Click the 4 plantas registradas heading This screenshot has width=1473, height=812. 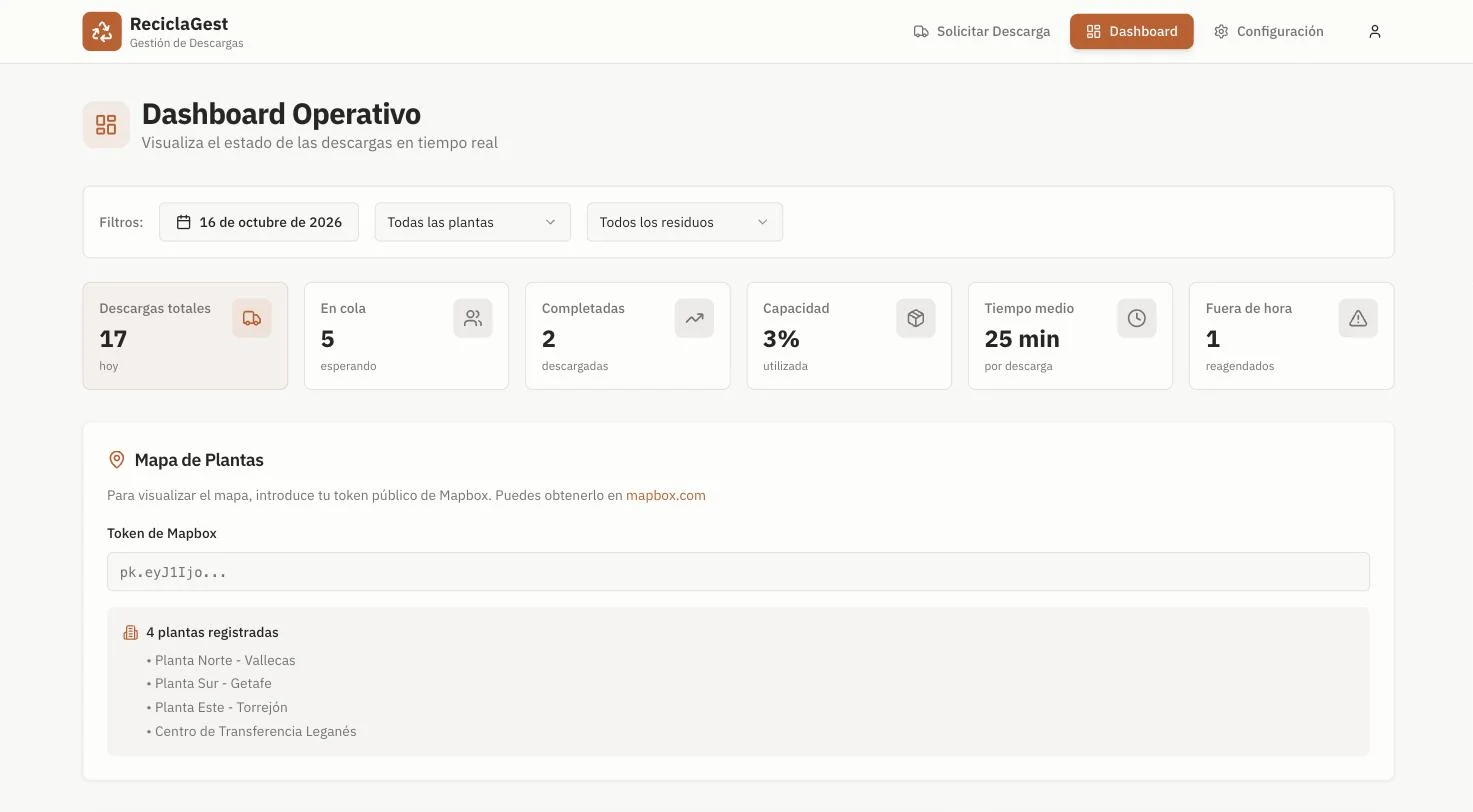212,632
